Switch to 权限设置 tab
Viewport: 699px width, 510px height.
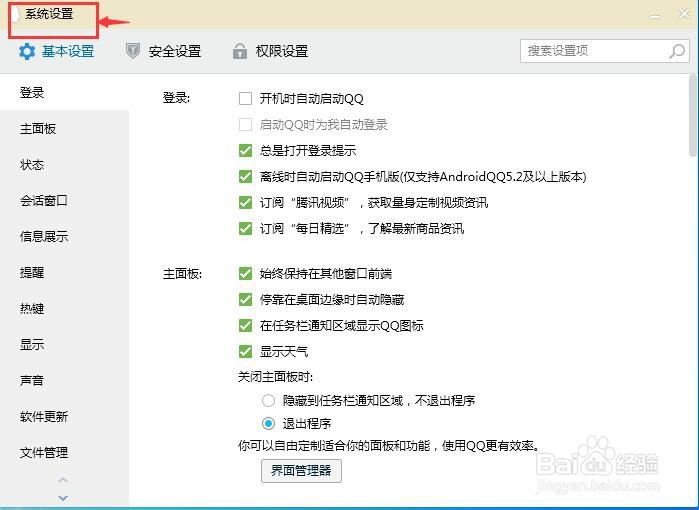coord(270,51)
